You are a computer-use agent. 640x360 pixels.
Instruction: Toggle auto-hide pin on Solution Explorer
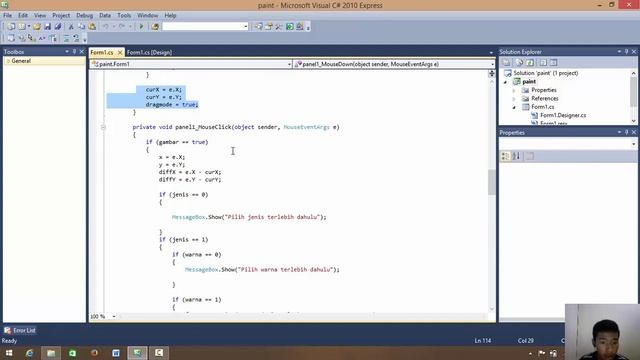pyautogui.click(x=627, y=51)
